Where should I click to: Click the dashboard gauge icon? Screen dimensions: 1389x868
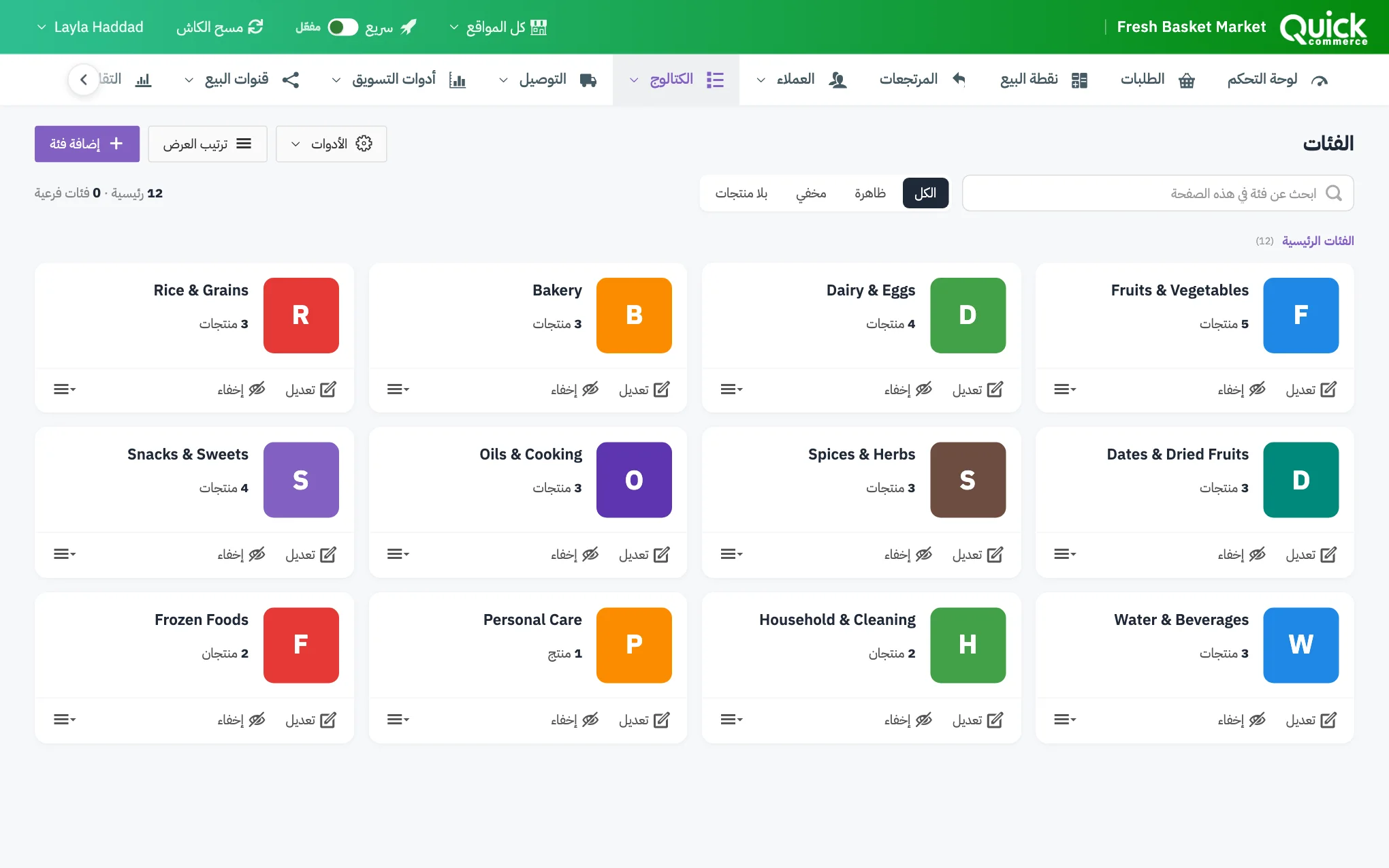coord(1320,80)
